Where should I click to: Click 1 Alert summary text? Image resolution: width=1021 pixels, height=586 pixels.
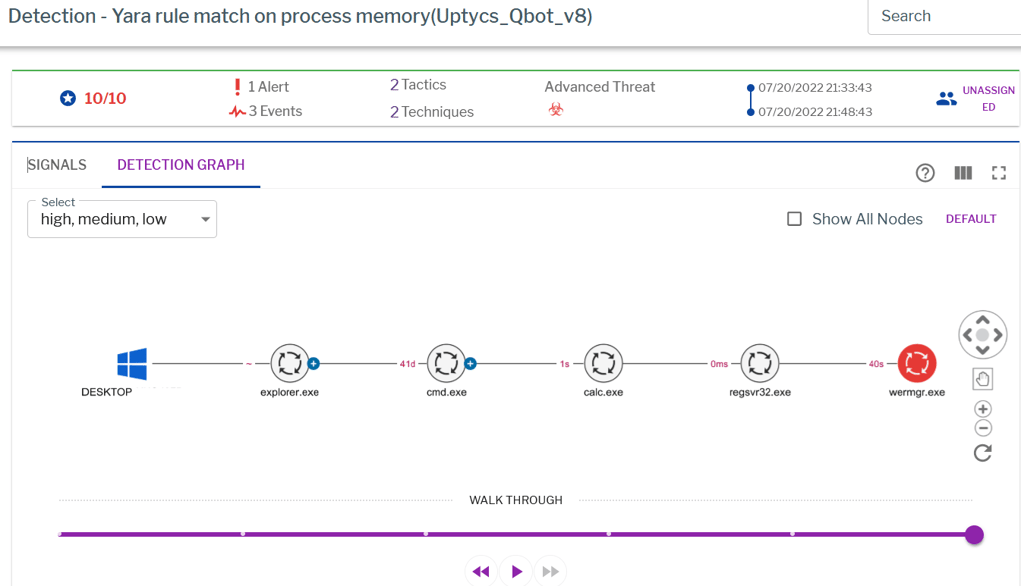tap(268, 87)
